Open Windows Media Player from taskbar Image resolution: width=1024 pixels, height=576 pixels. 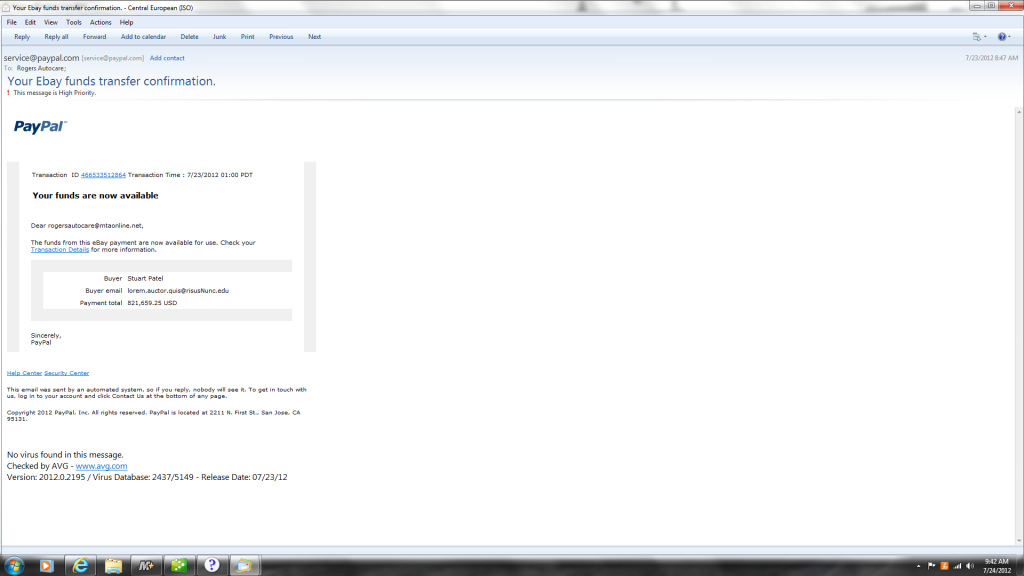tap(46, 566)
